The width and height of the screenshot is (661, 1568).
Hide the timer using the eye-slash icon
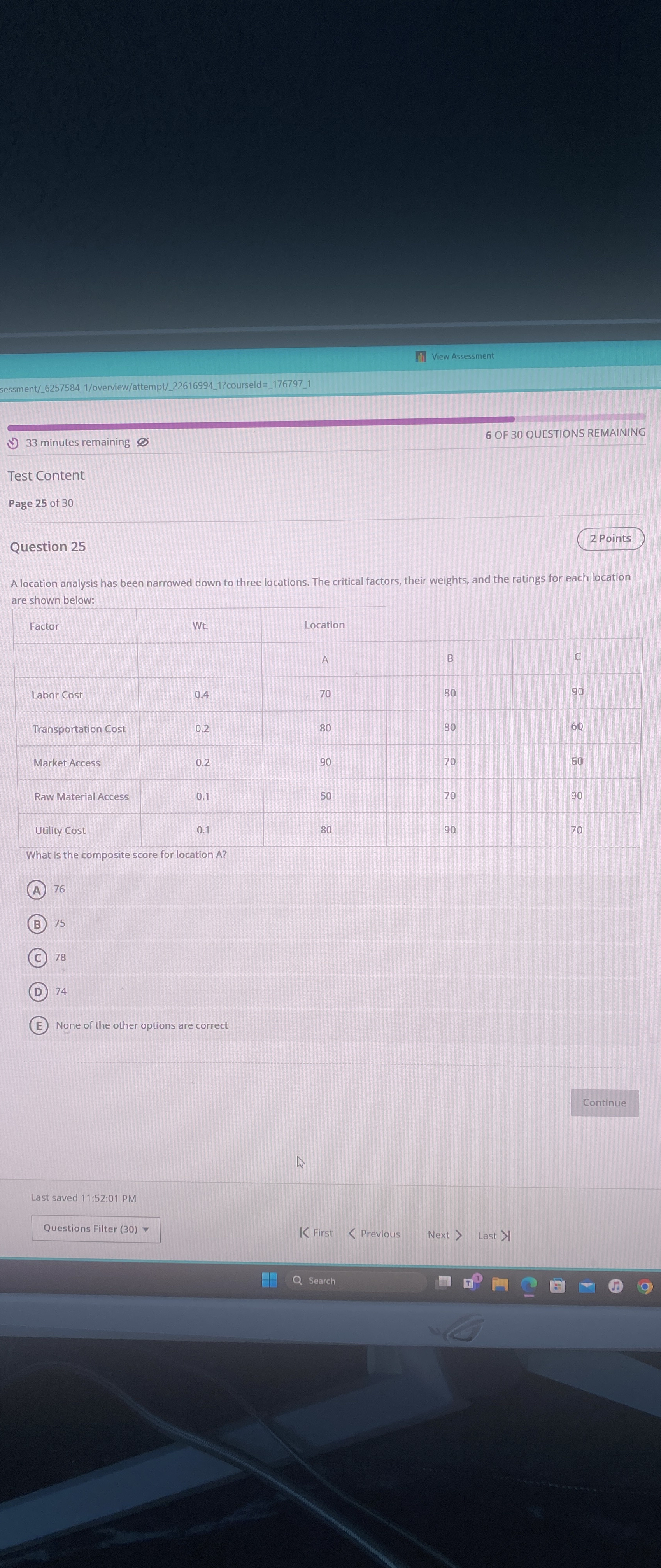pyautogui.click(x=143, y=443)
